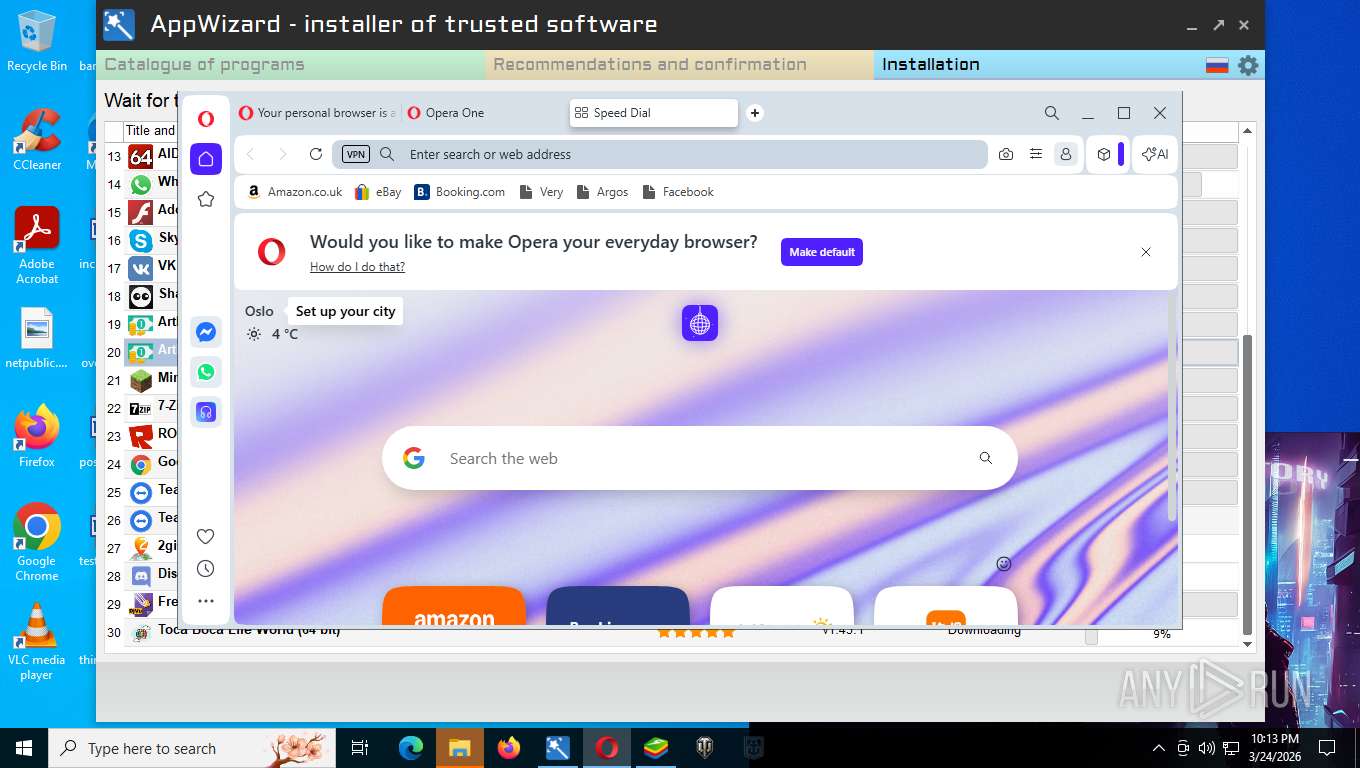
Task: Open eBay bookmark
Action: pos(378,192)
